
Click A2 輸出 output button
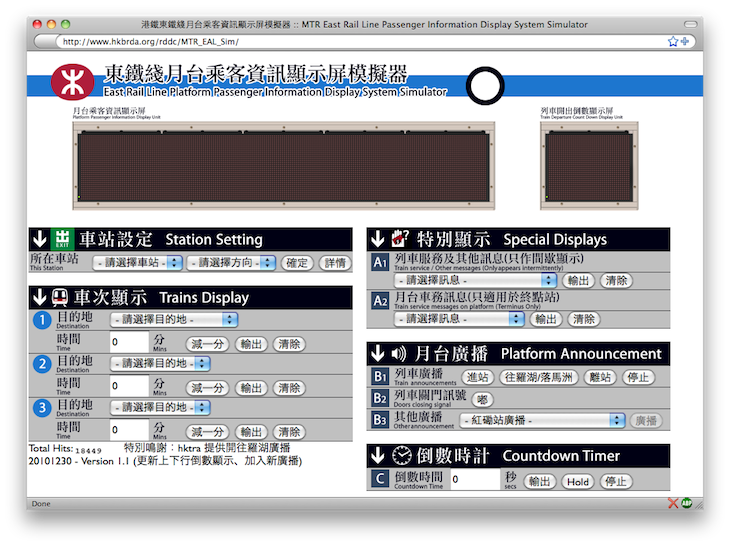click(546, 319)
